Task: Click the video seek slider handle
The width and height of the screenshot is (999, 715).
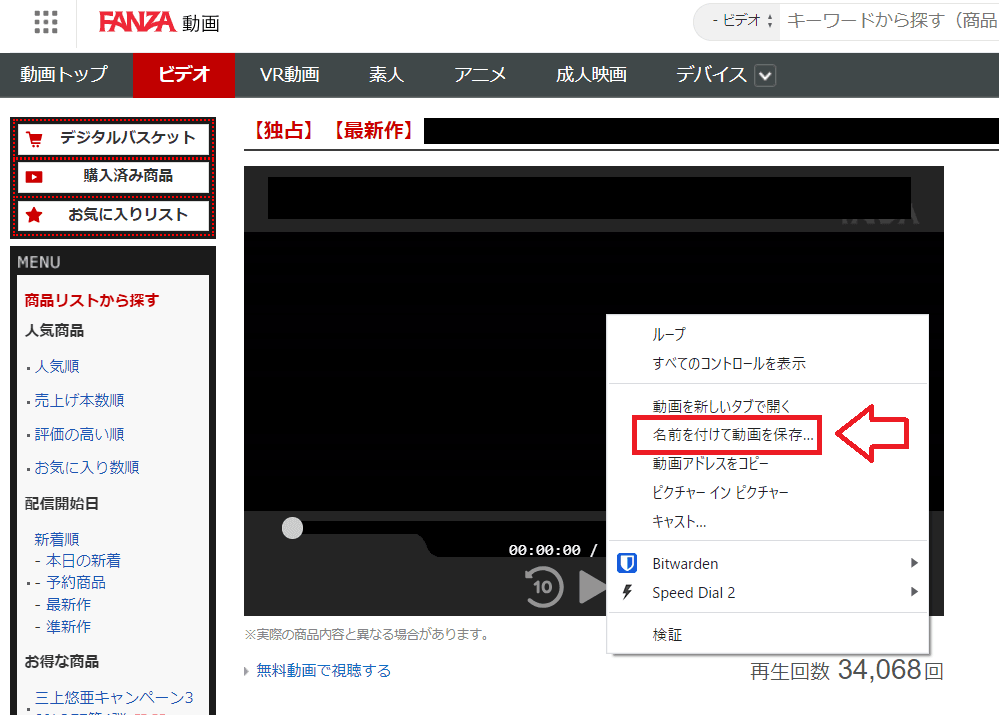Action: point(291,528)
